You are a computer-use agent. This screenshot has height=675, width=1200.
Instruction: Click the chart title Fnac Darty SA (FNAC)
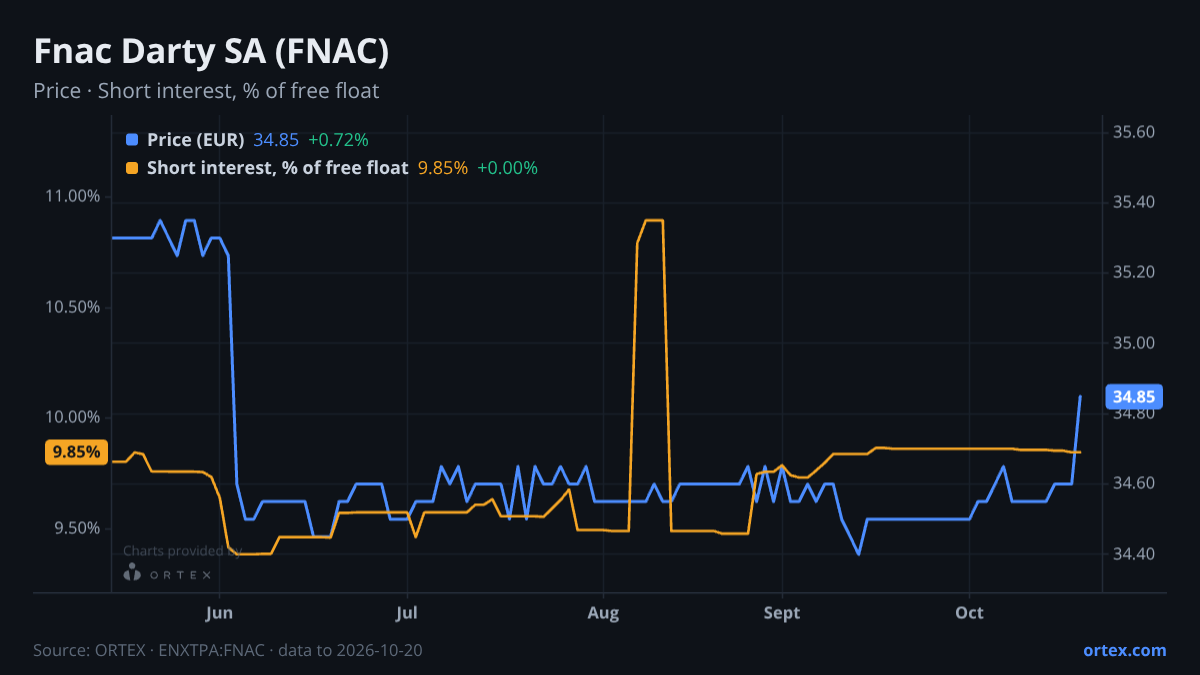pyautogui.click(x=211, y=52)
